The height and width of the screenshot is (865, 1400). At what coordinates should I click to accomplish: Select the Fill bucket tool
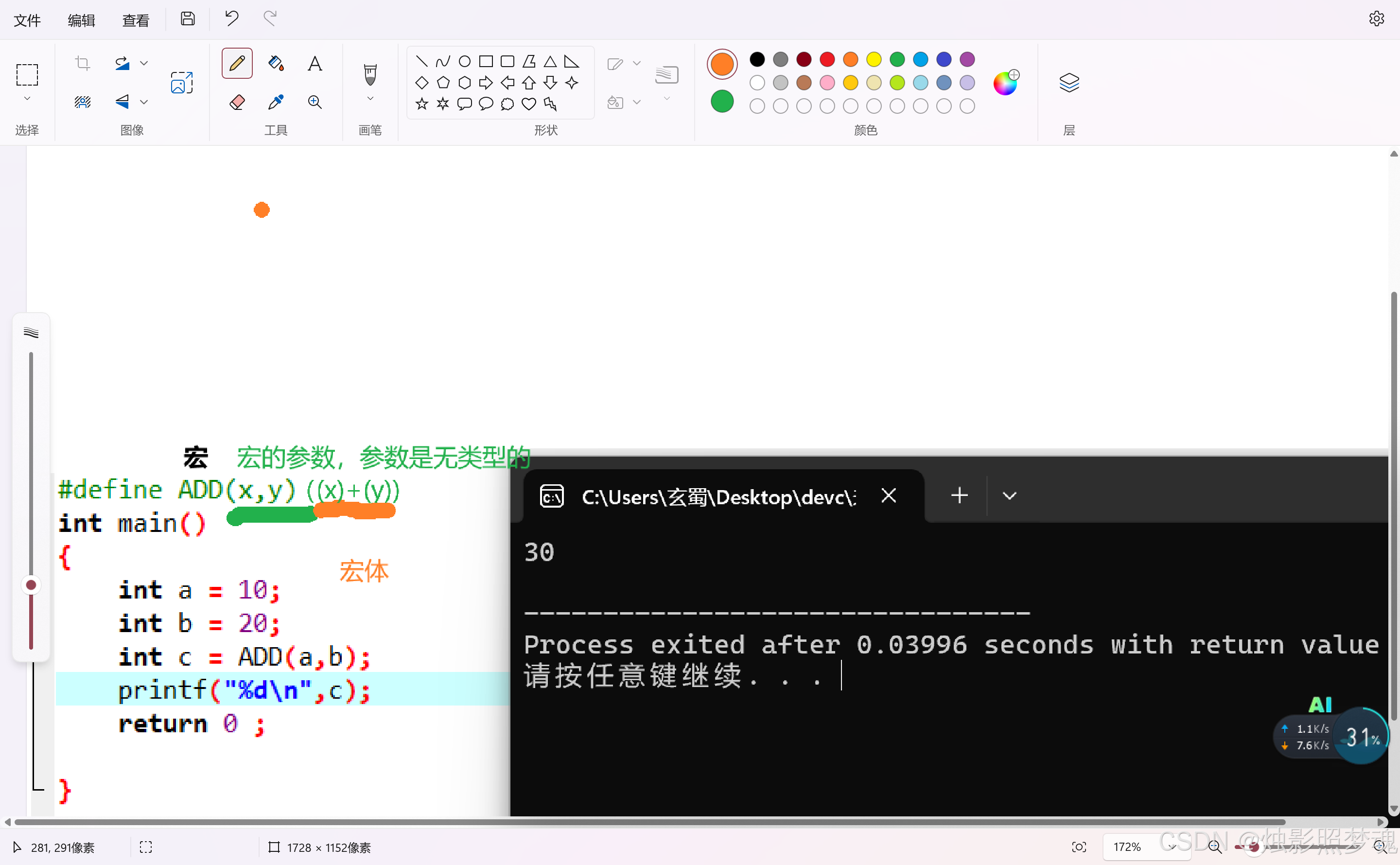pyautogui.click(x=276, y=63)
